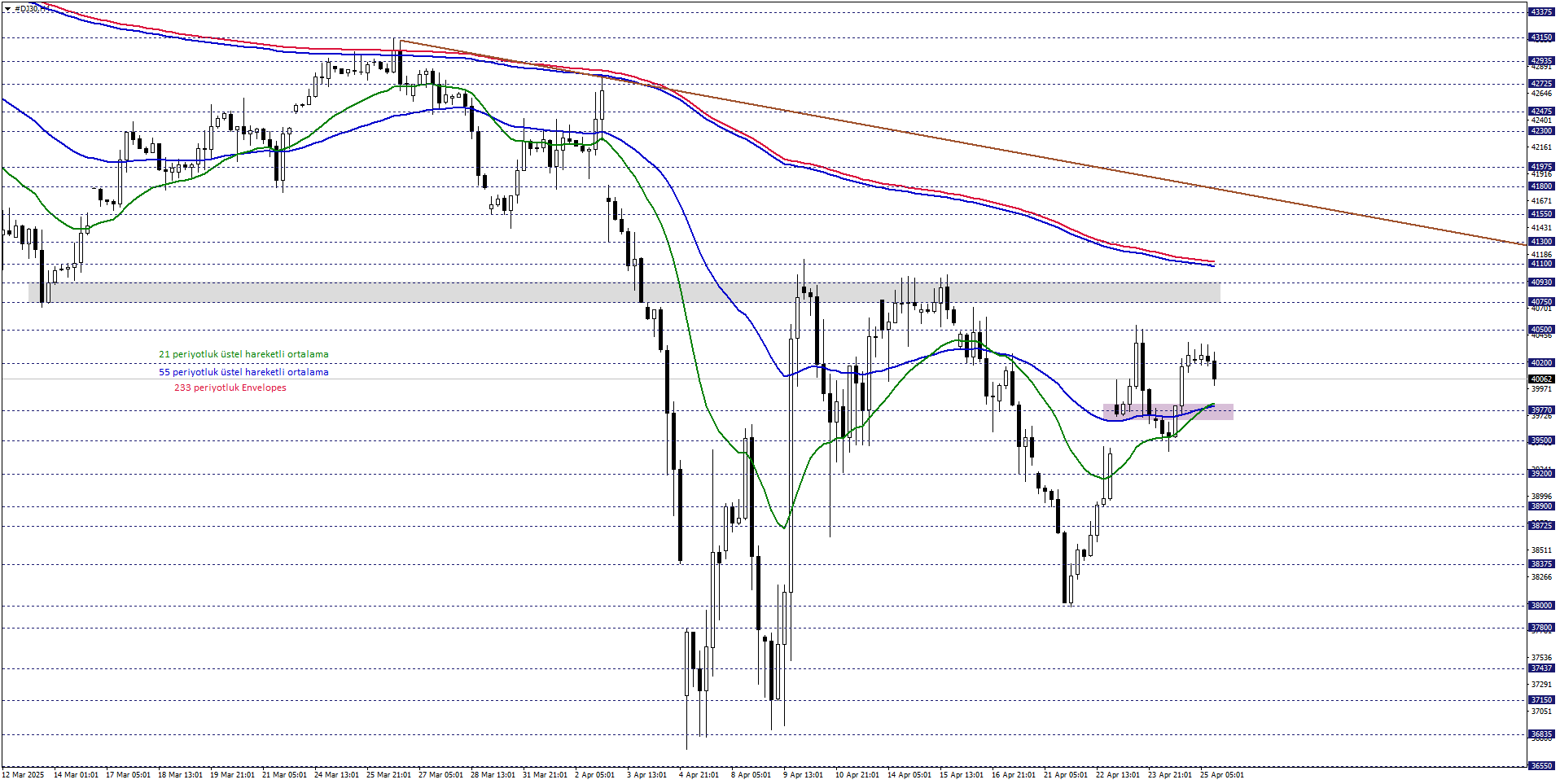Select the 55 periyotluk üstel hareketli ortalama label
The width and height of the screenshot is (1560, 784).
[x=243, y=372]
